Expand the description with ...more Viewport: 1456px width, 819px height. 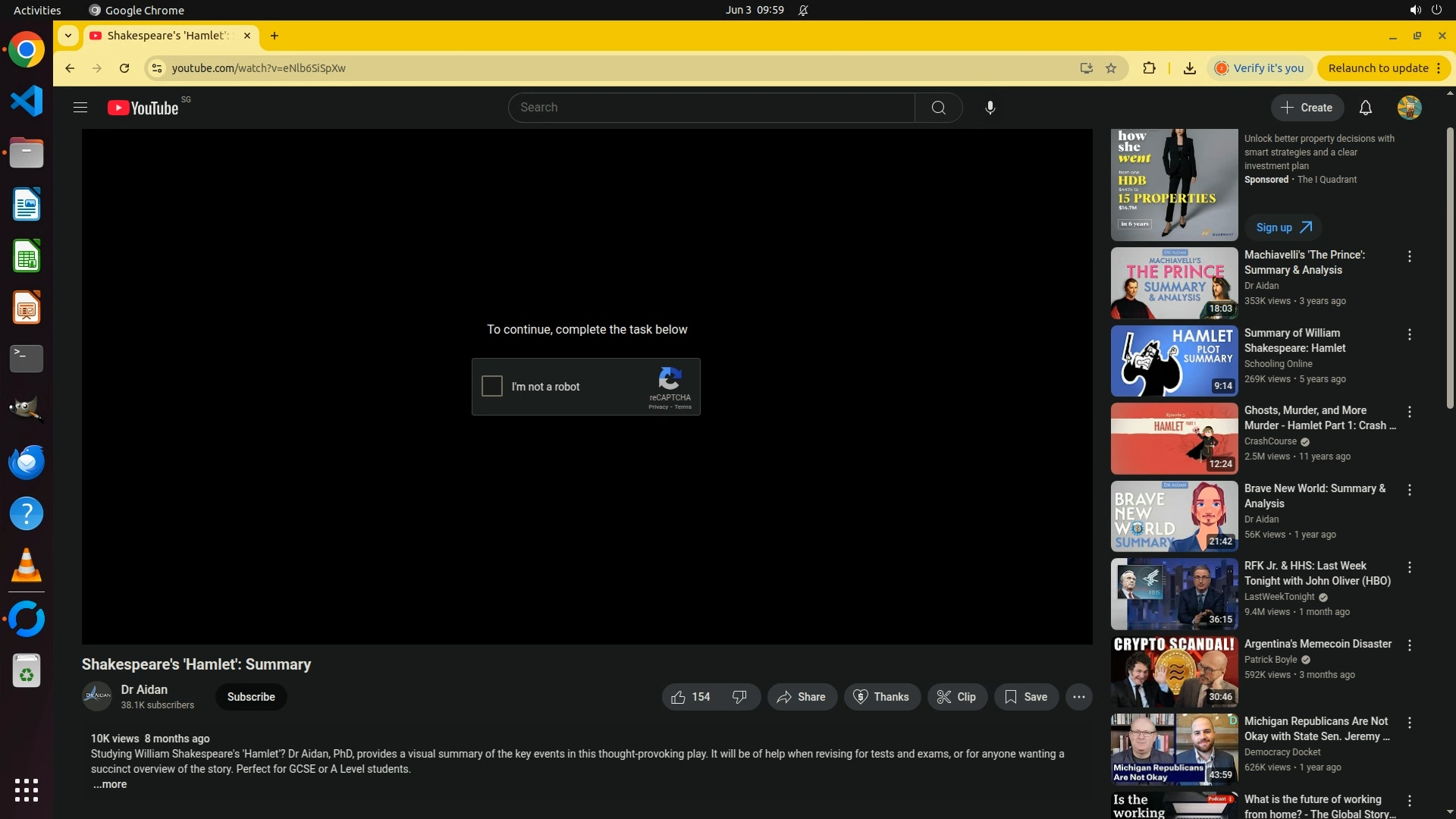tap(110, 785)
